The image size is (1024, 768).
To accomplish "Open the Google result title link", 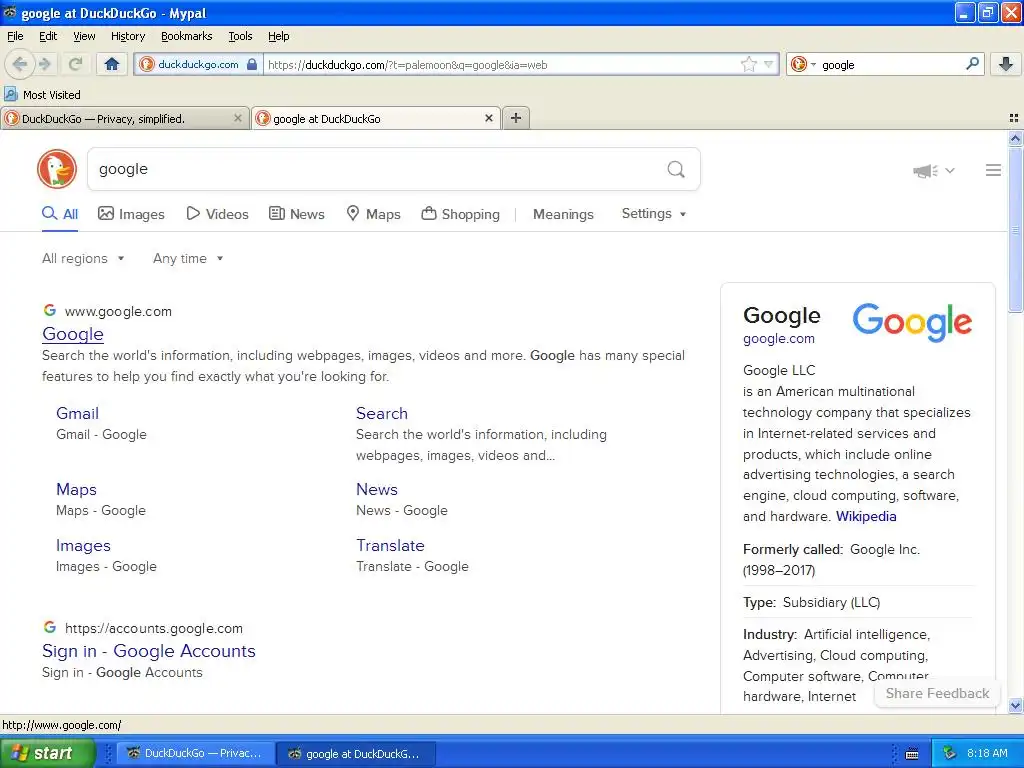I will (x=72, y=334).
